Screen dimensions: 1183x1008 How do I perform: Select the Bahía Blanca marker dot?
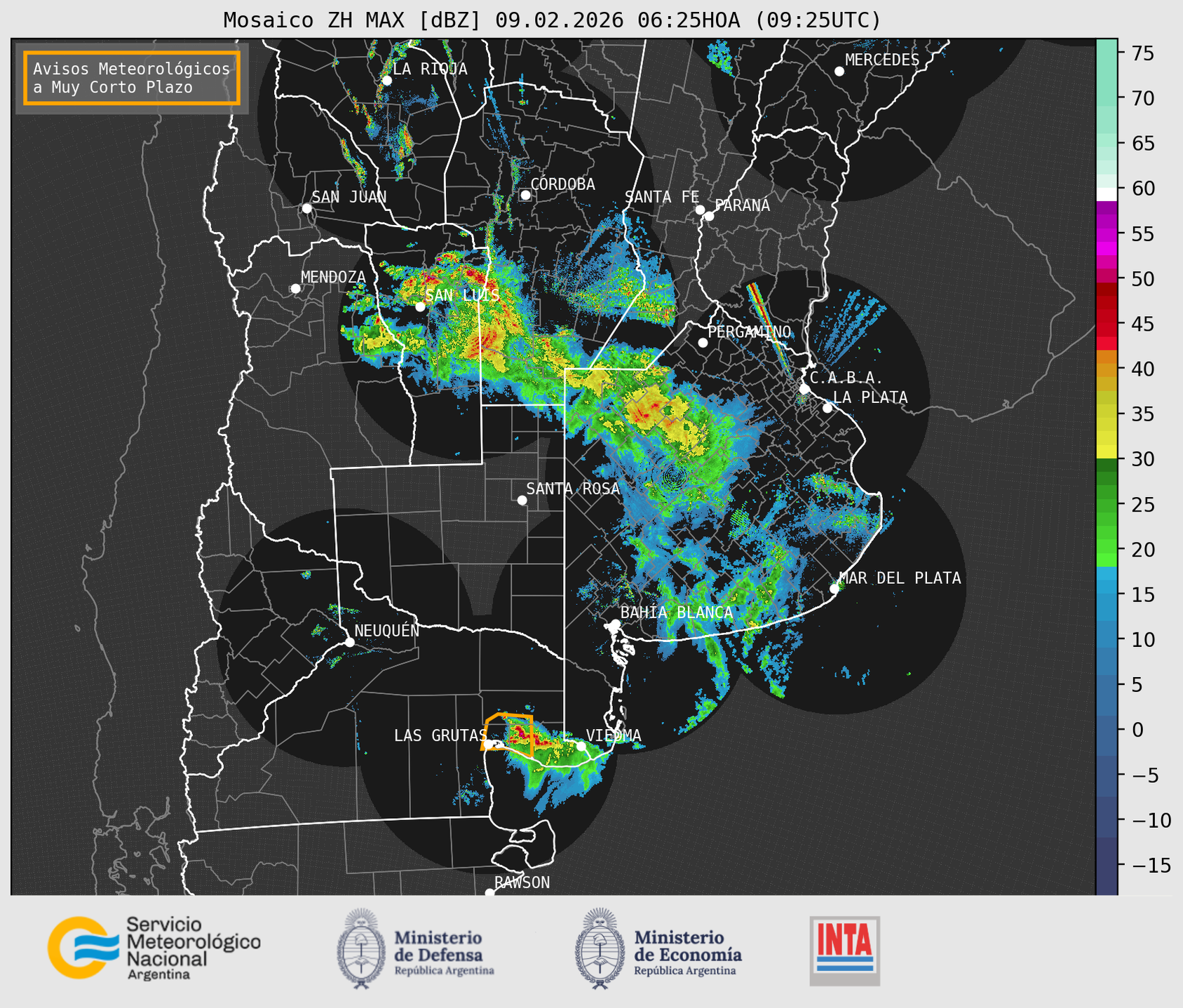615,624
